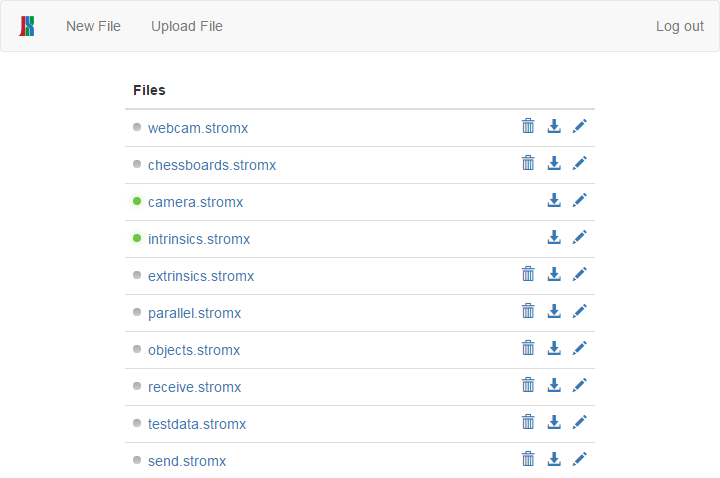720x478 pixels.
Task: Open the send.stromx file link
Action: [187, 461]
